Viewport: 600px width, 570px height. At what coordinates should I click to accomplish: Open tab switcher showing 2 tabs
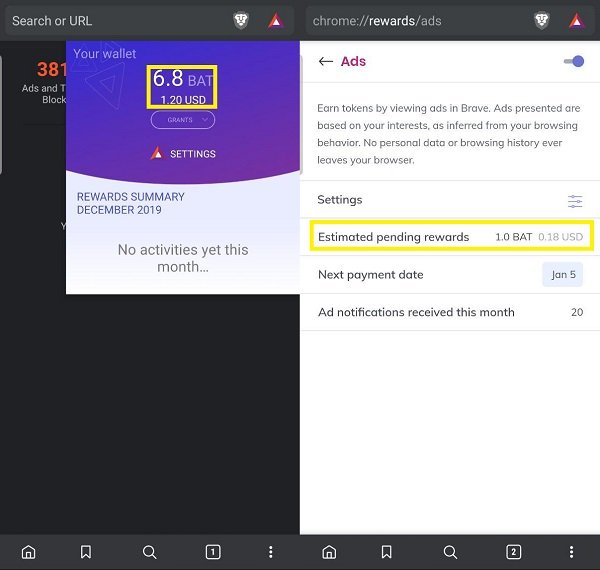click(514, 552)
